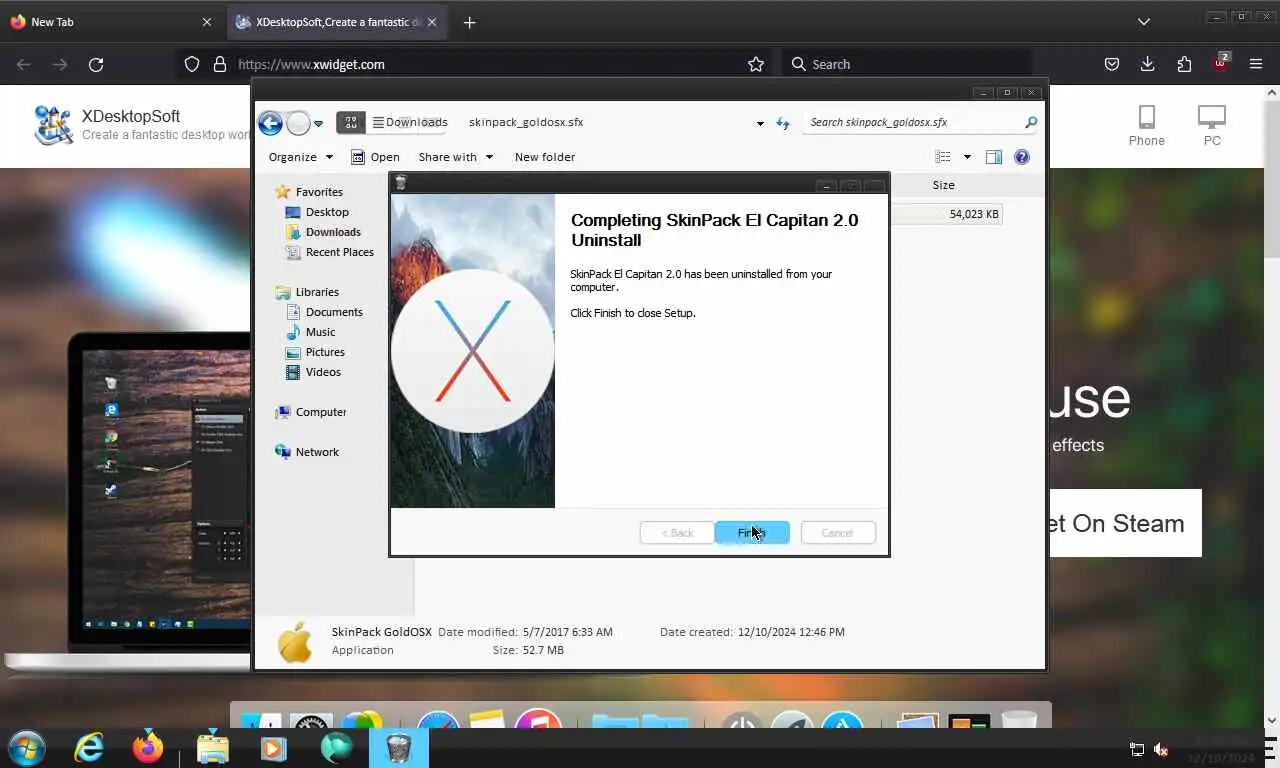Click the Firefox Search box
Screen dimensions: 1280x768
click(x=906, y=64)
